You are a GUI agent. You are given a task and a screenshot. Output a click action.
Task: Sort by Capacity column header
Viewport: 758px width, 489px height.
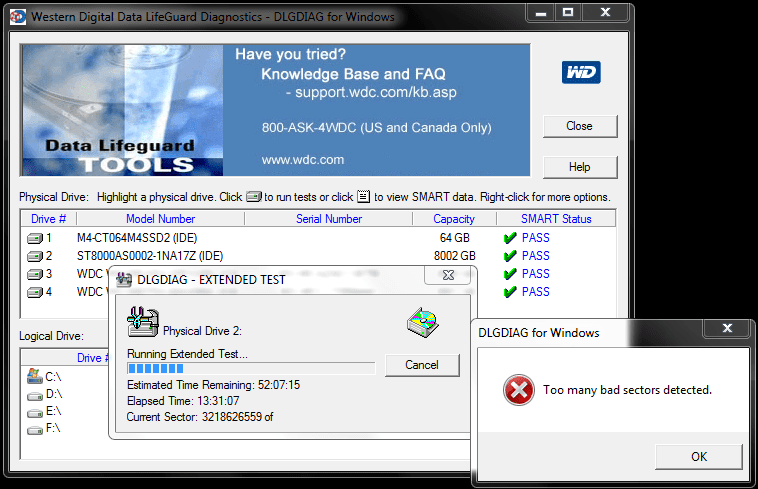tap(454, 219)
